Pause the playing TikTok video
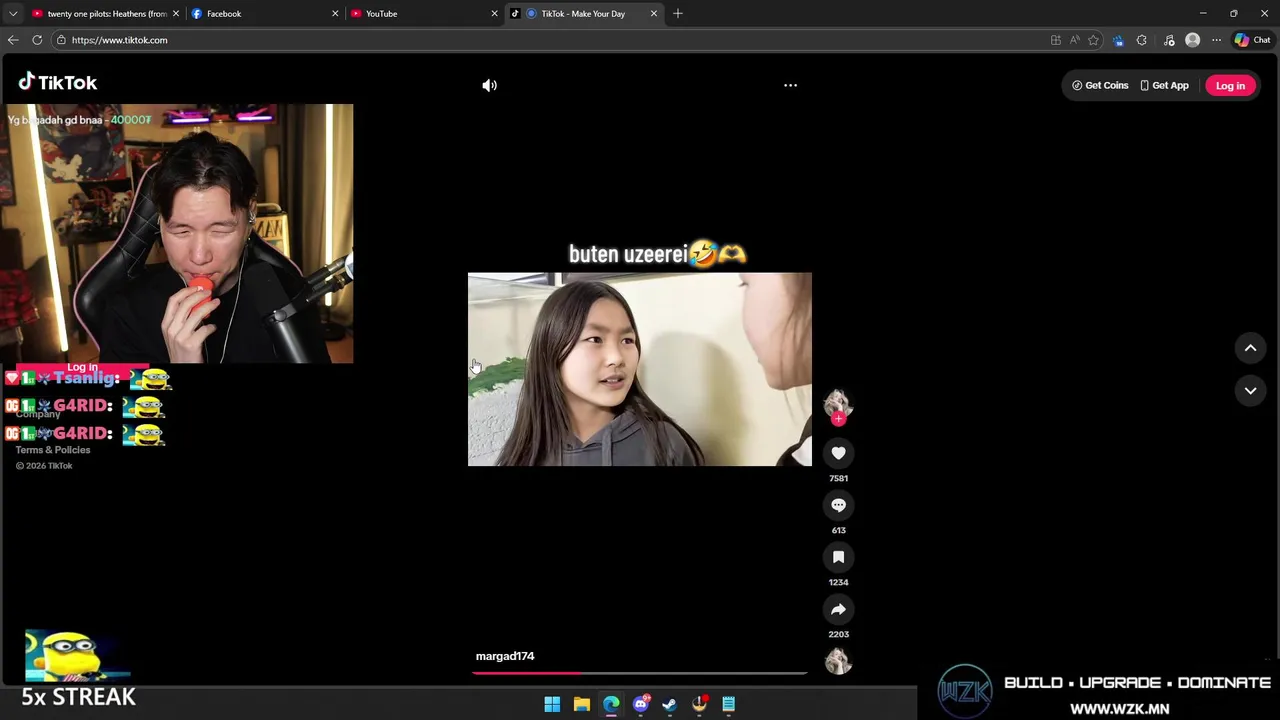1280x720 pixels. click(640, 369)
